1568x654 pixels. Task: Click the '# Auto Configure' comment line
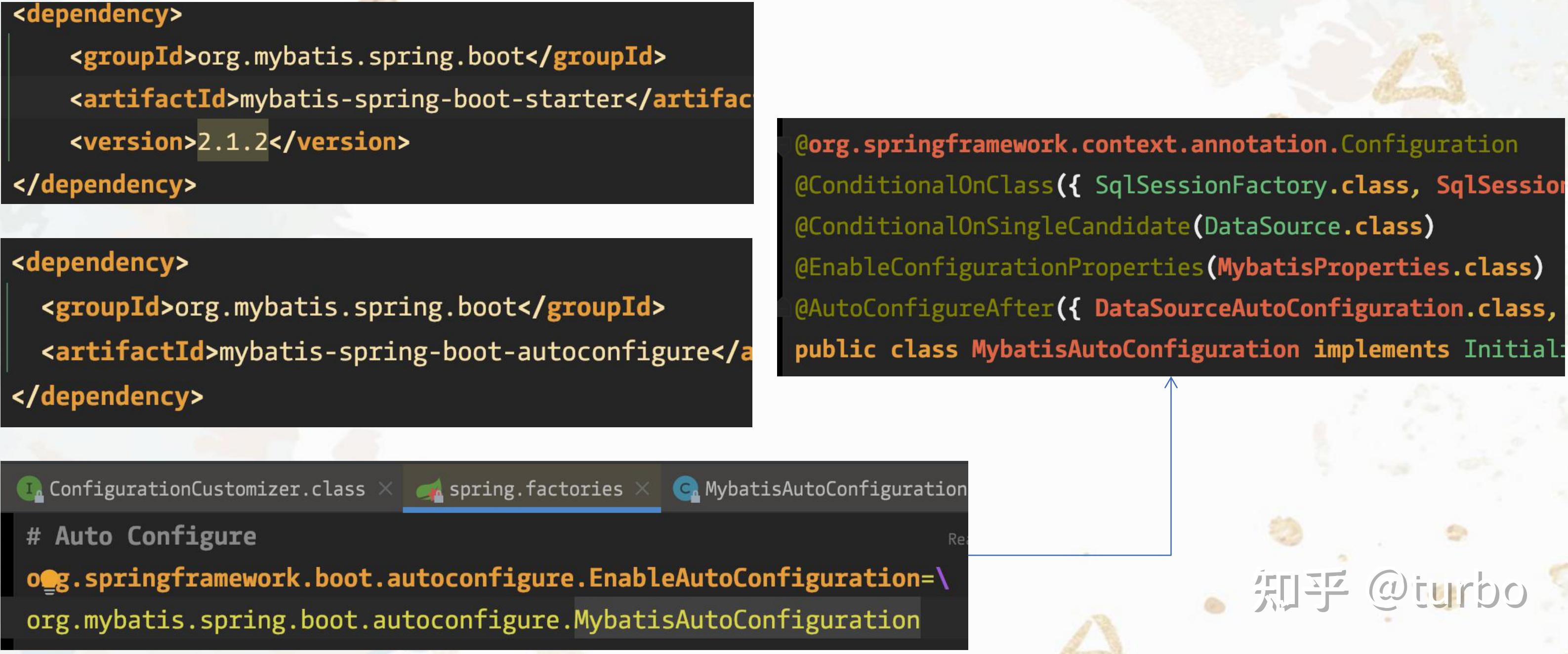(141, 536)
